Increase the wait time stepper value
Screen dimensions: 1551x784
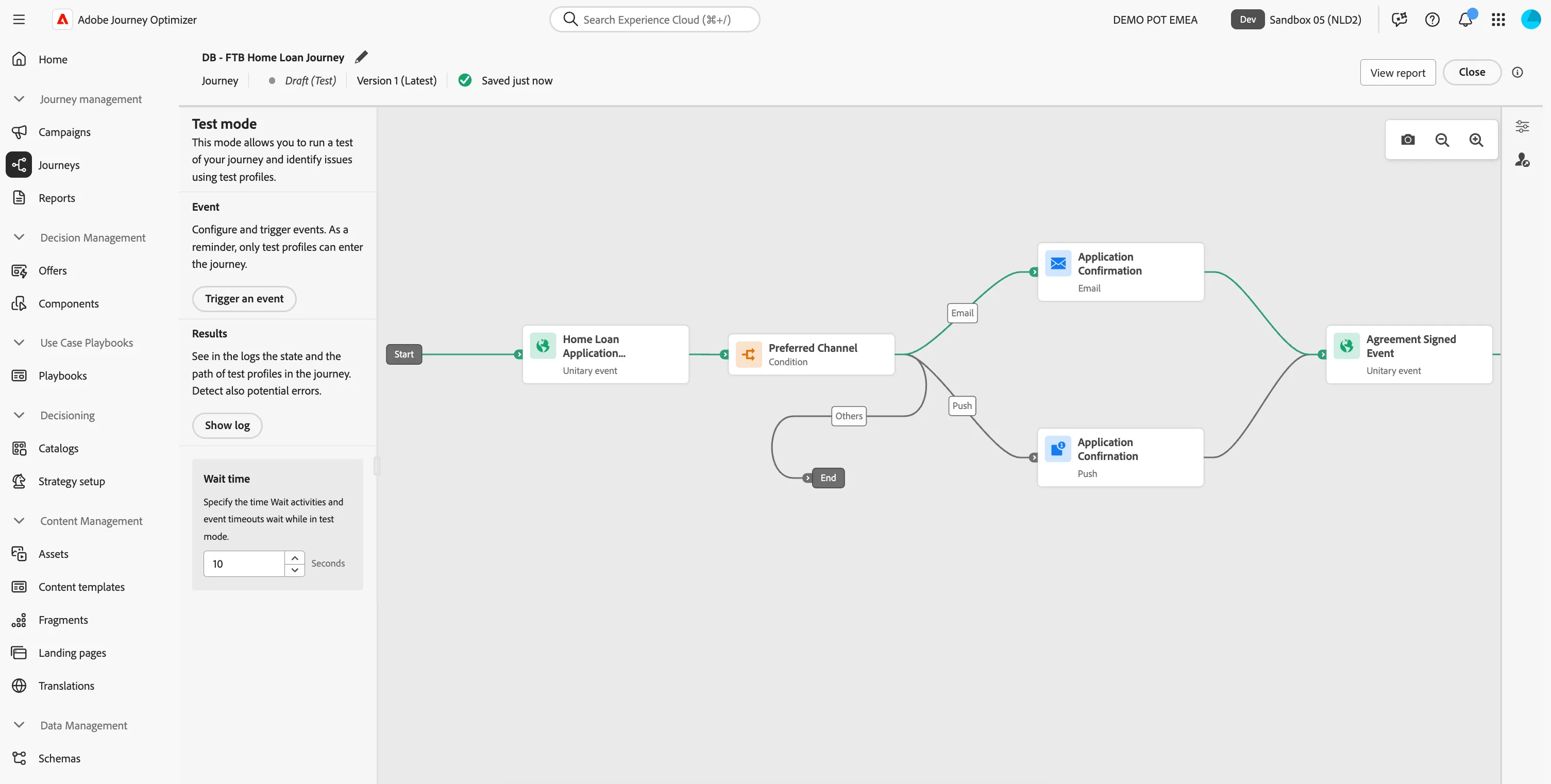coord(294,558)
